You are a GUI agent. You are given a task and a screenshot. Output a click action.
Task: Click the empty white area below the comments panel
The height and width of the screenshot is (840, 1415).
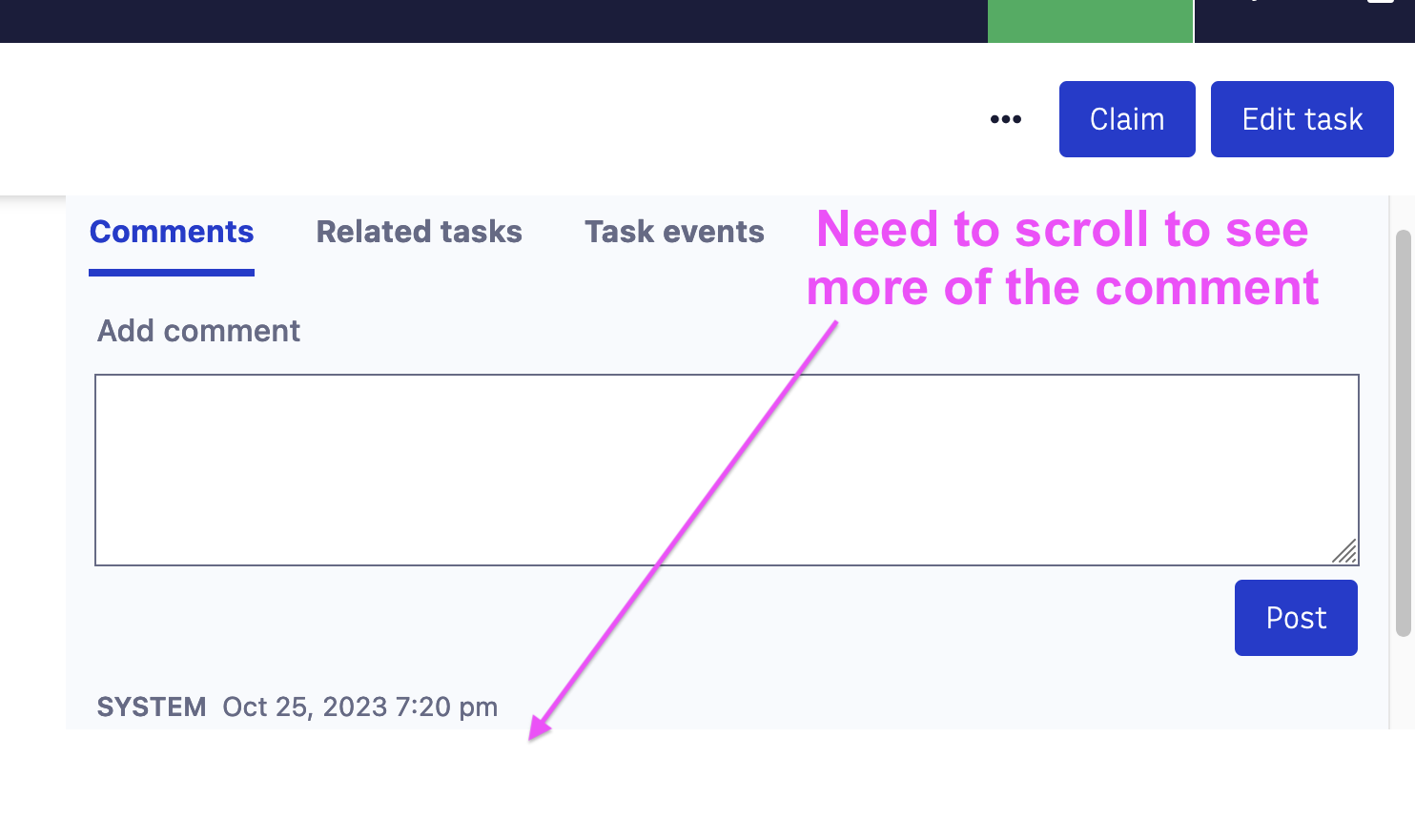tap(707, 785)
